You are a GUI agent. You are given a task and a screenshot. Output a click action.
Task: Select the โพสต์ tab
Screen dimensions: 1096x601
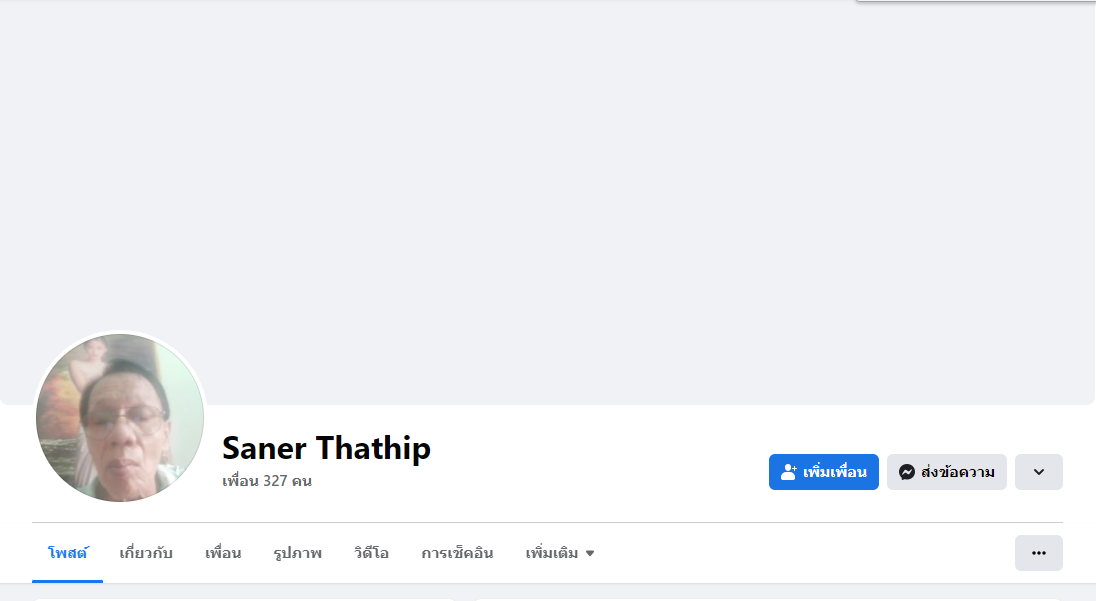[68, 553]
